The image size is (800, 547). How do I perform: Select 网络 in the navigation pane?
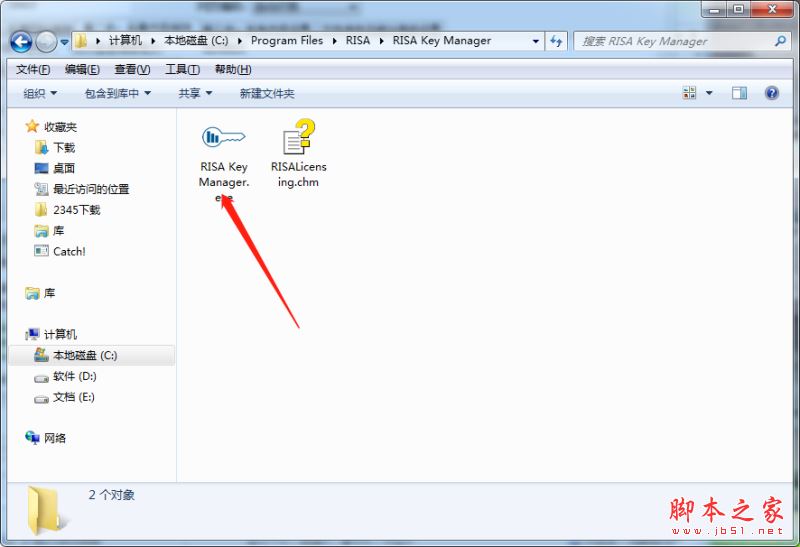pos(55,438)
